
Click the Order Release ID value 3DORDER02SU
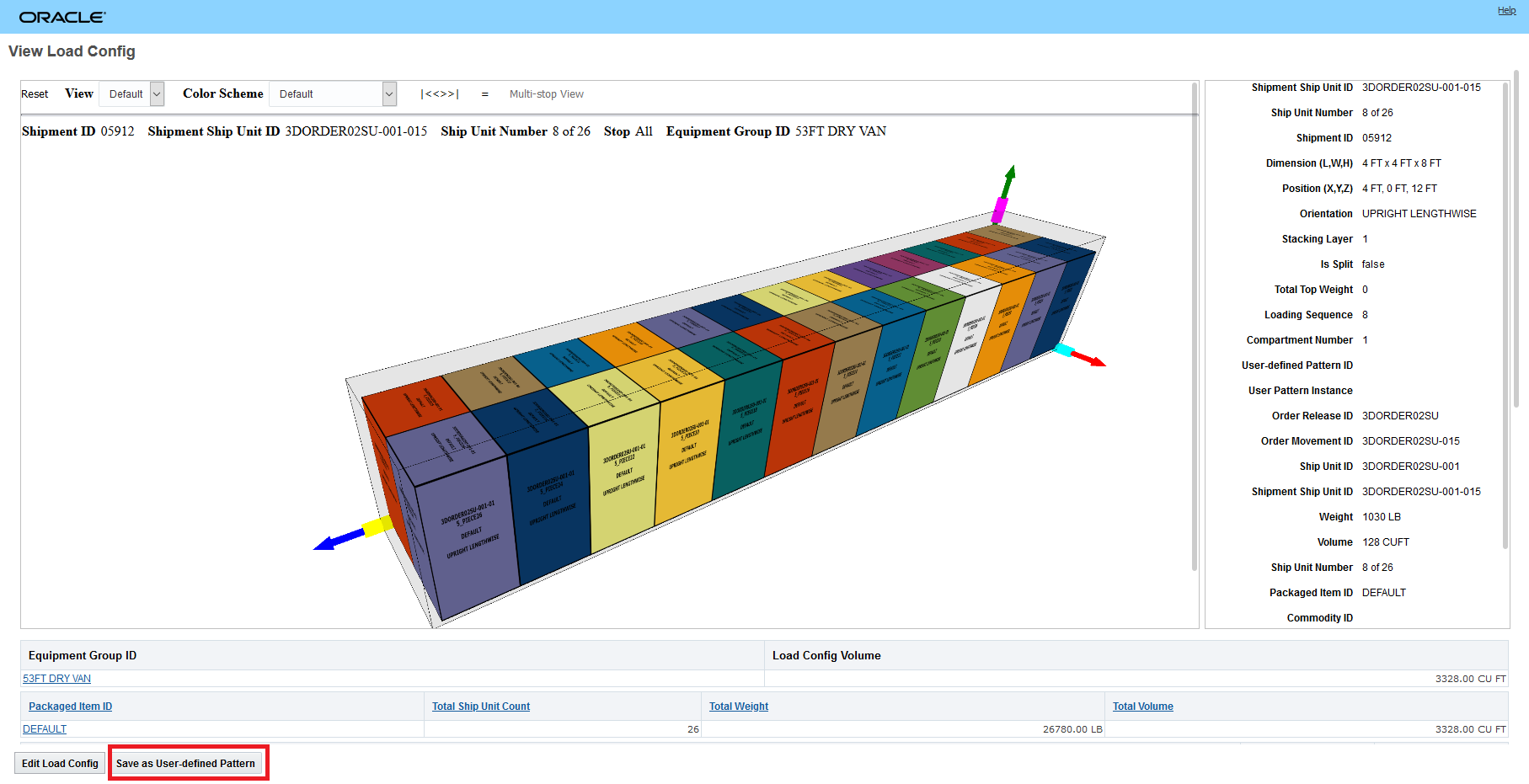click(1400, 416)
